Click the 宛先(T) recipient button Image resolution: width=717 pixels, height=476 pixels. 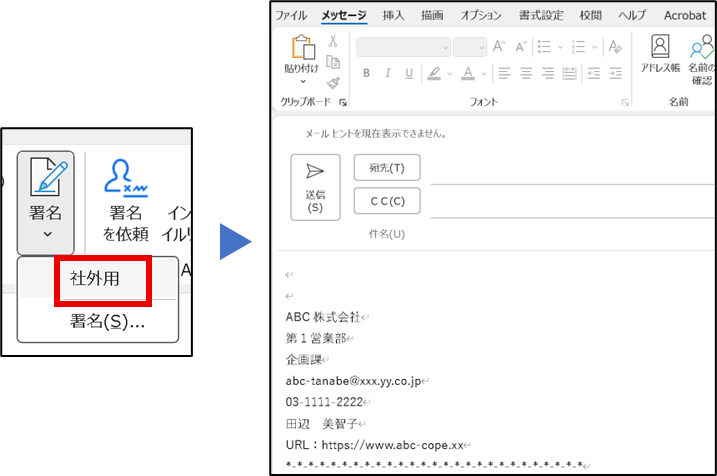387,168
